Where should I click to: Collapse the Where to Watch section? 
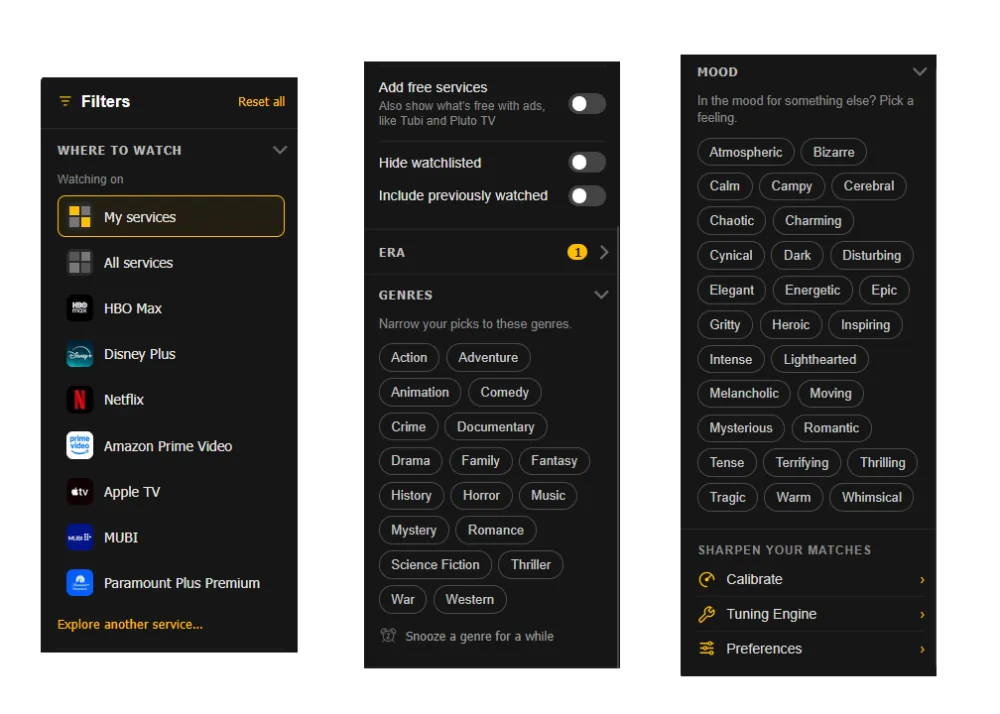pyautogui.click(x=280, y=150)
